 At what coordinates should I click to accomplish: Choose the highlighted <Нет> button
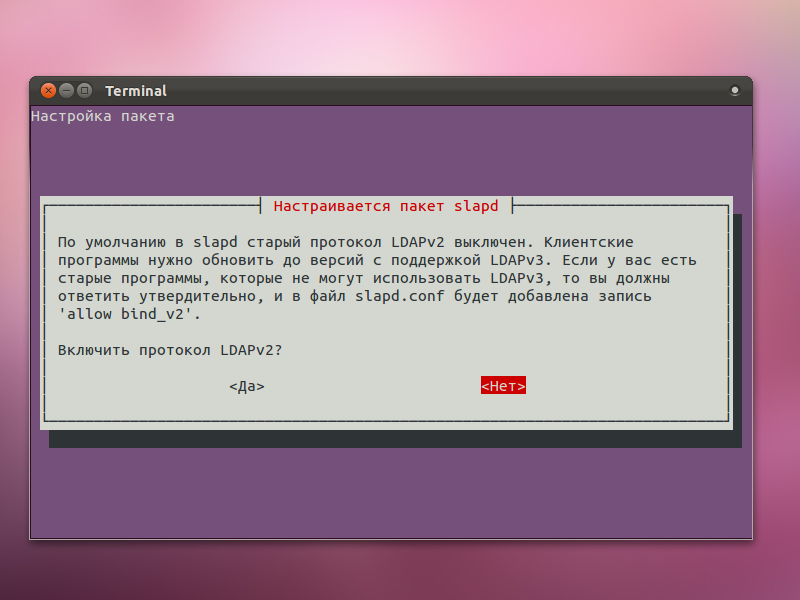click(x=503, y=386)
